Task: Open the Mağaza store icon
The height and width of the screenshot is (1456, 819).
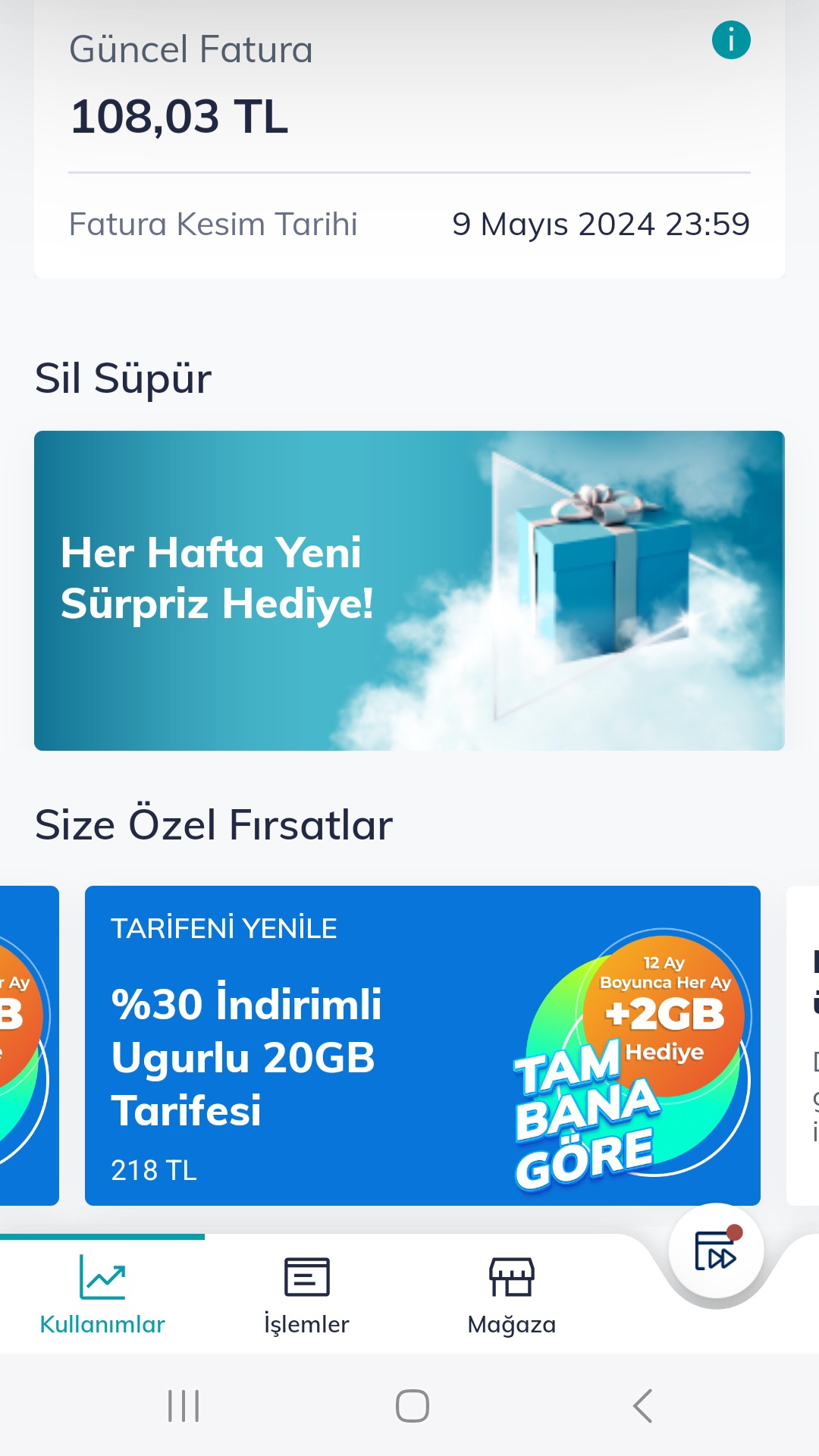Action: pyautogui.click(x=512, y=1277)
